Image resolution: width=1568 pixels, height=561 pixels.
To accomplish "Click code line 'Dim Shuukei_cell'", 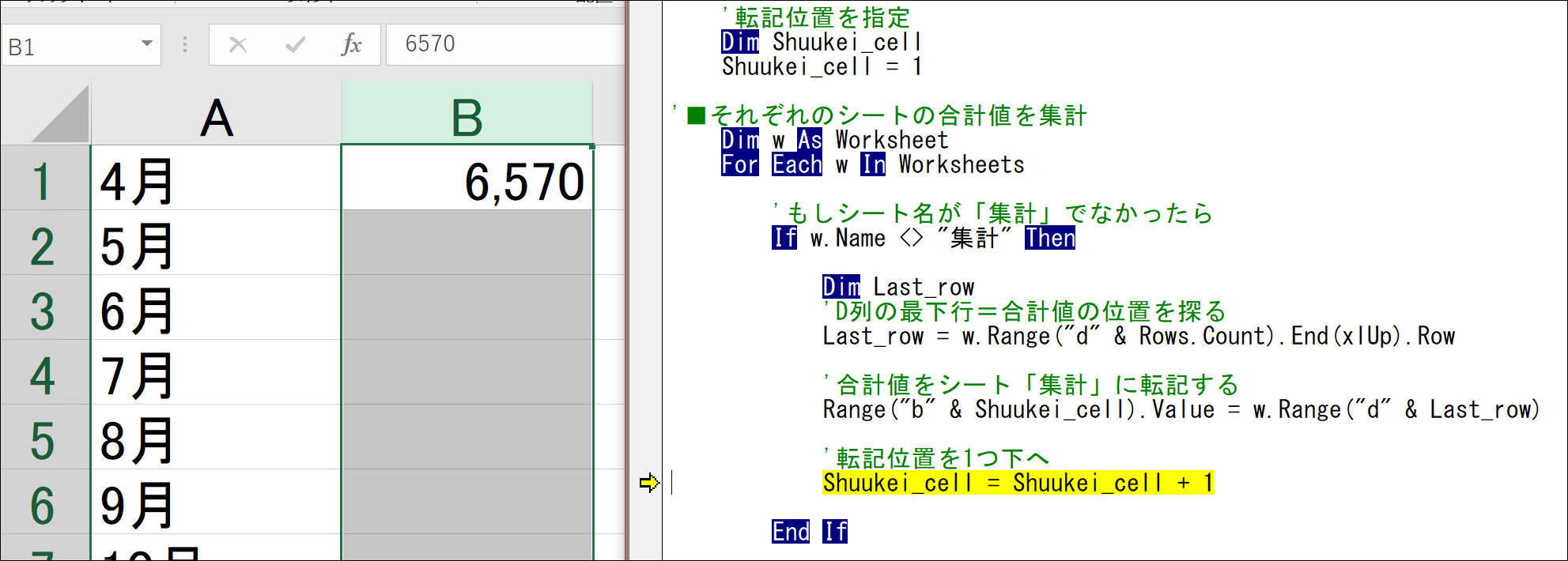I will click(x=822, y=42).
